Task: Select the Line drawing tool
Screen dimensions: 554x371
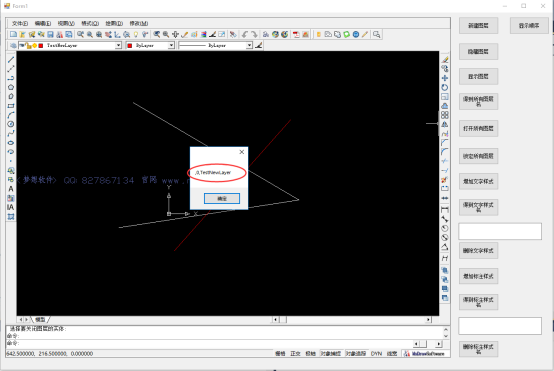Action: [x=11, y=59]
